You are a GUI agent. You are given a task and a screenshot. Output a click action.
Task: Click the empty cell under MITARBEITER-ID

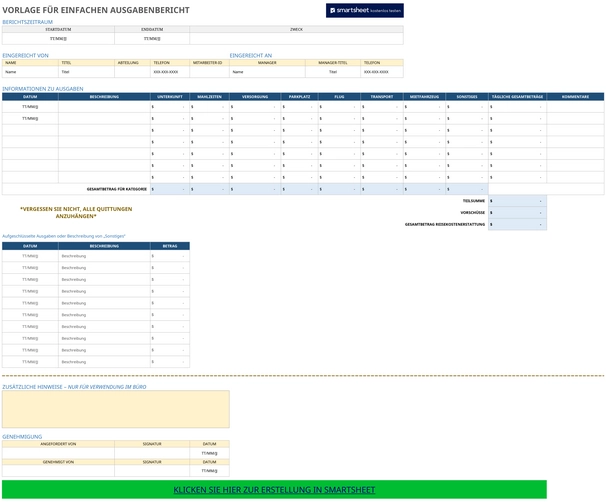coord(209,72)
